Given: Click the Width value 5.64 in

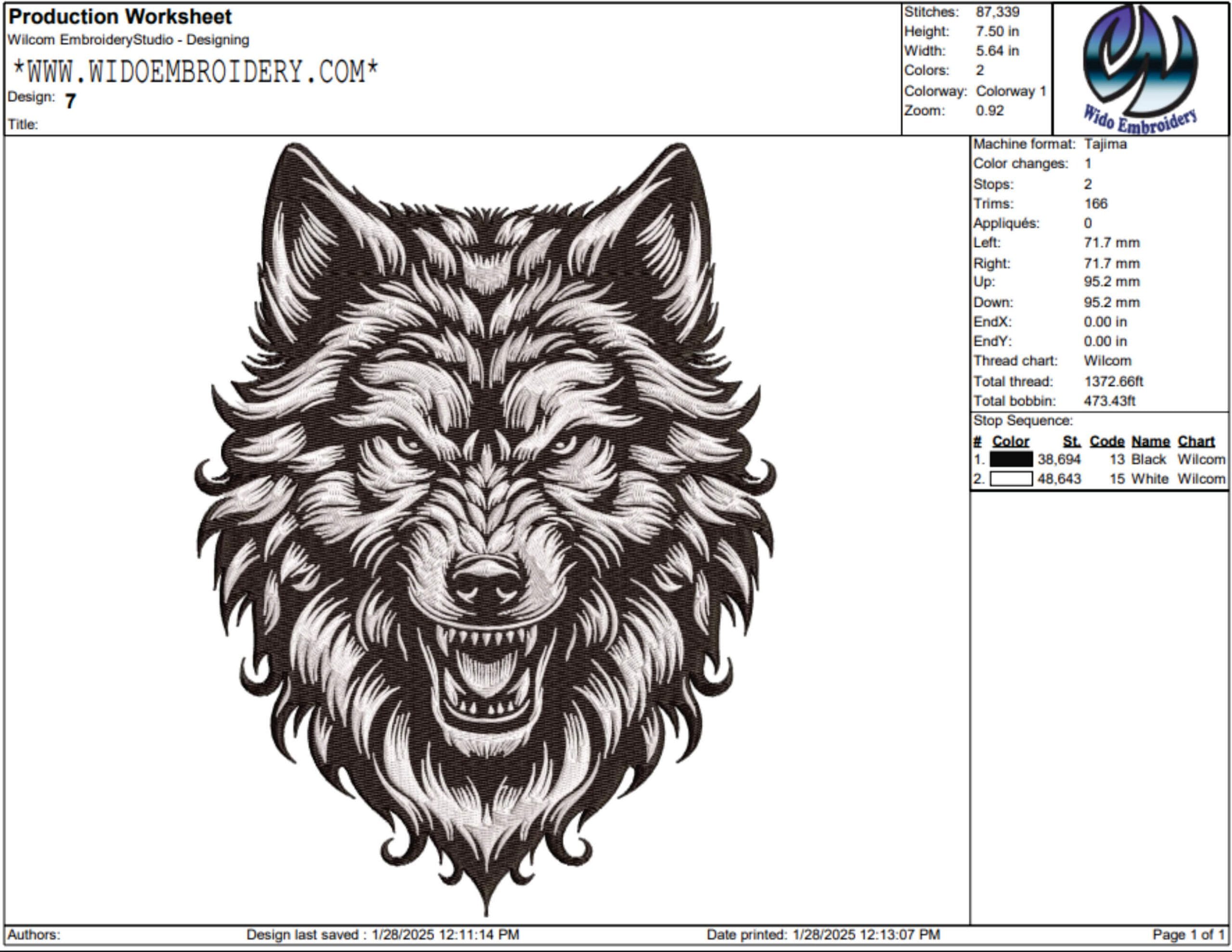Looking at the screenshot, I should click(997, 51).
